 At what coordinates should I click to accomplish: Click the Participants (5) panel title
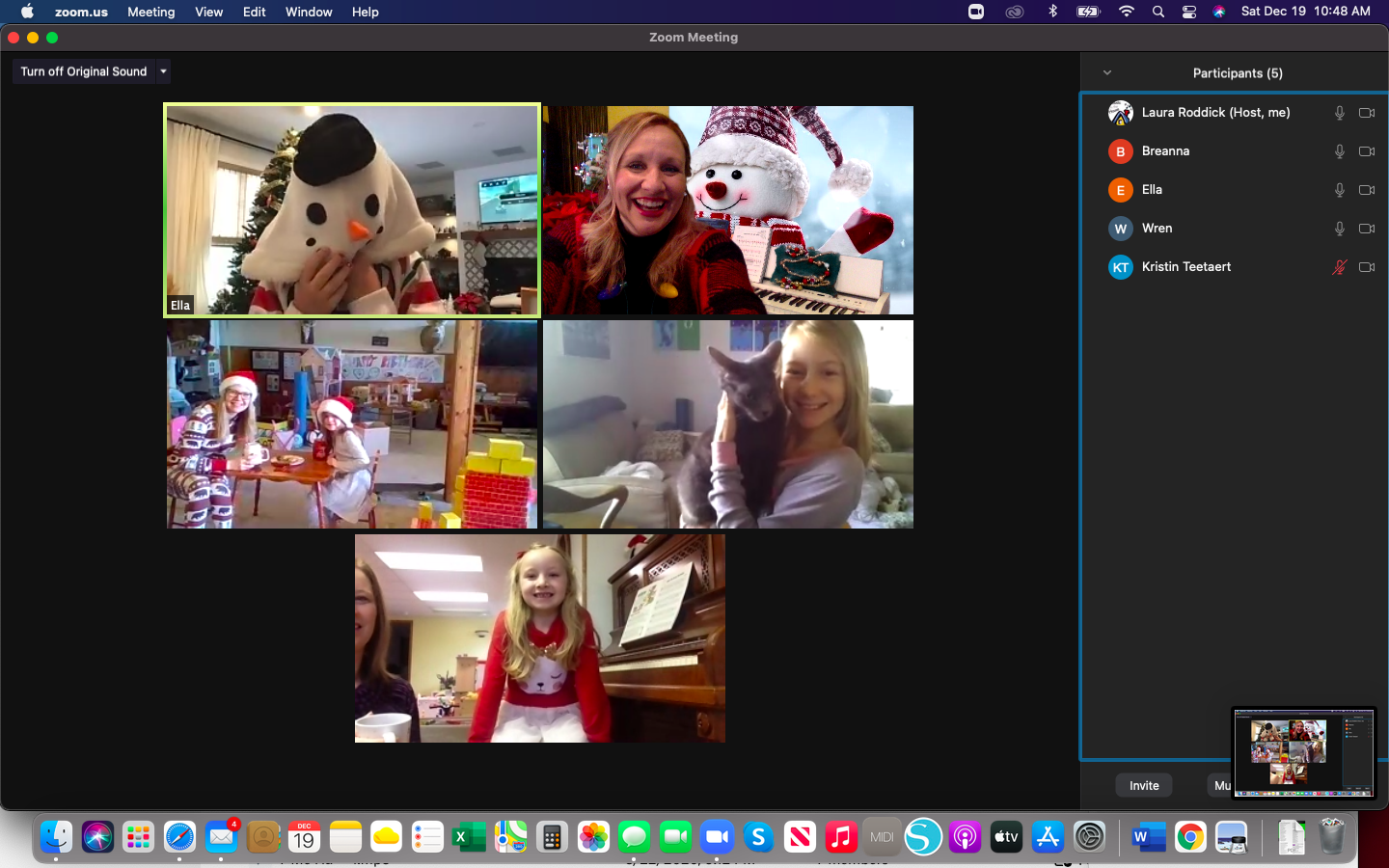click(1238, 73)
